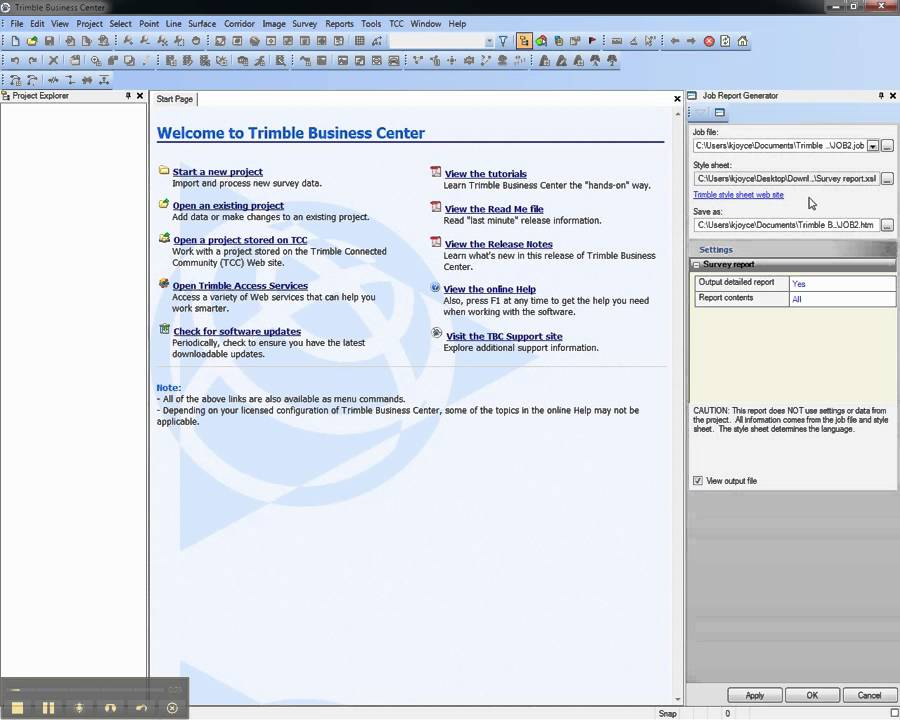Open the Job file dropdown arrow
The image size is (900, 720).
872,146
